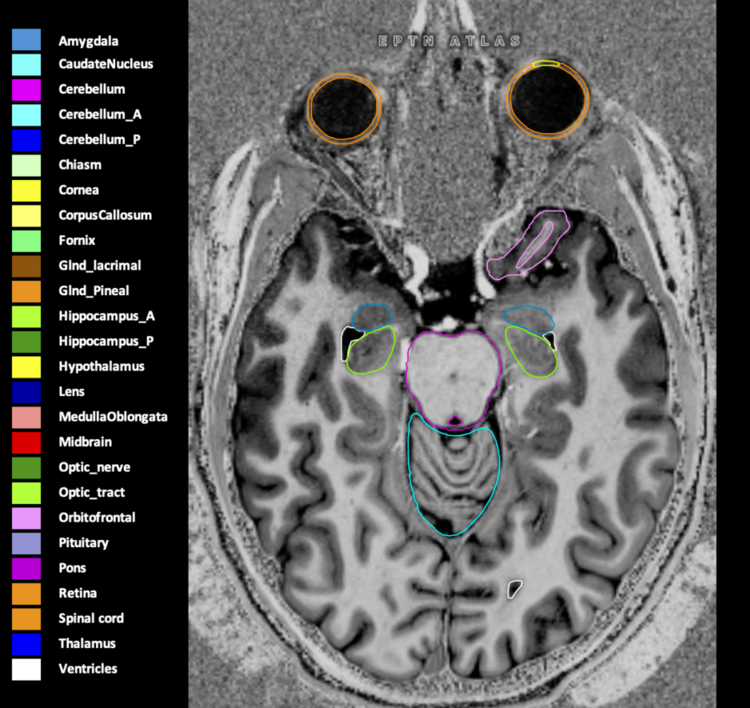Click the Spinal cord swatch
The height and width of the screenshot is (708, 750).
tap(26, 619)
